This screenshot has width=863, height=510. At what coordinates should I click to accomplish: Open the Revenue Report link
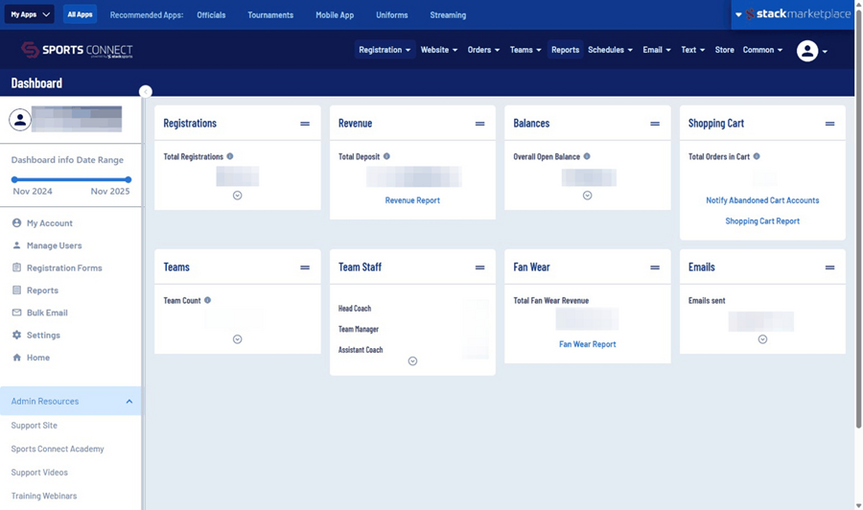pos(412,201)
